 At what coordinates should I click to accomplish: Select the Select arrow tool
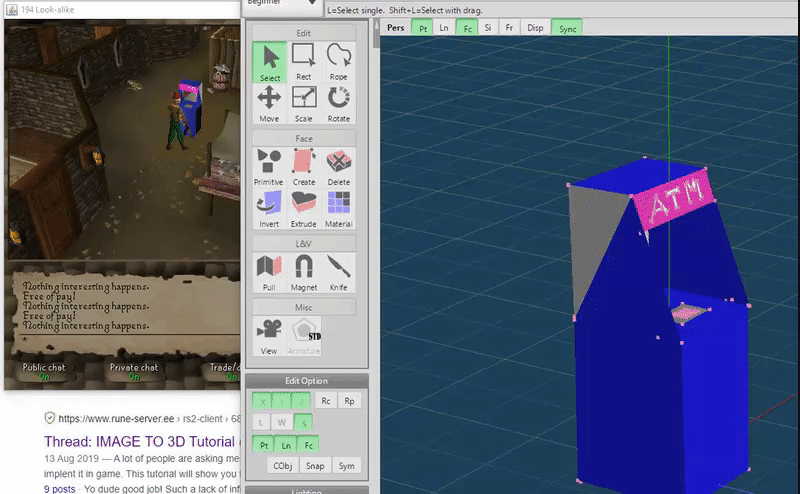tap(269, 62)
